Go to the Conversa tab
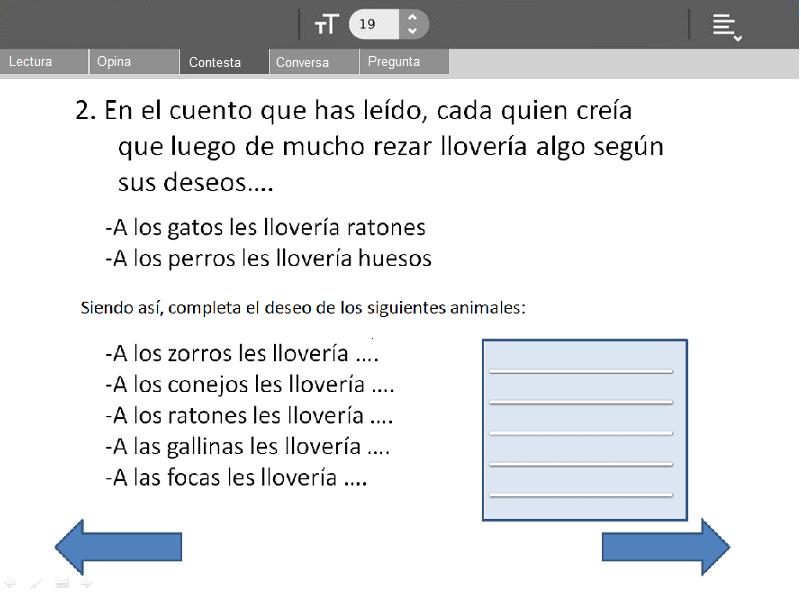This screenshot has height=596, width=801. (x=314, y=62)
